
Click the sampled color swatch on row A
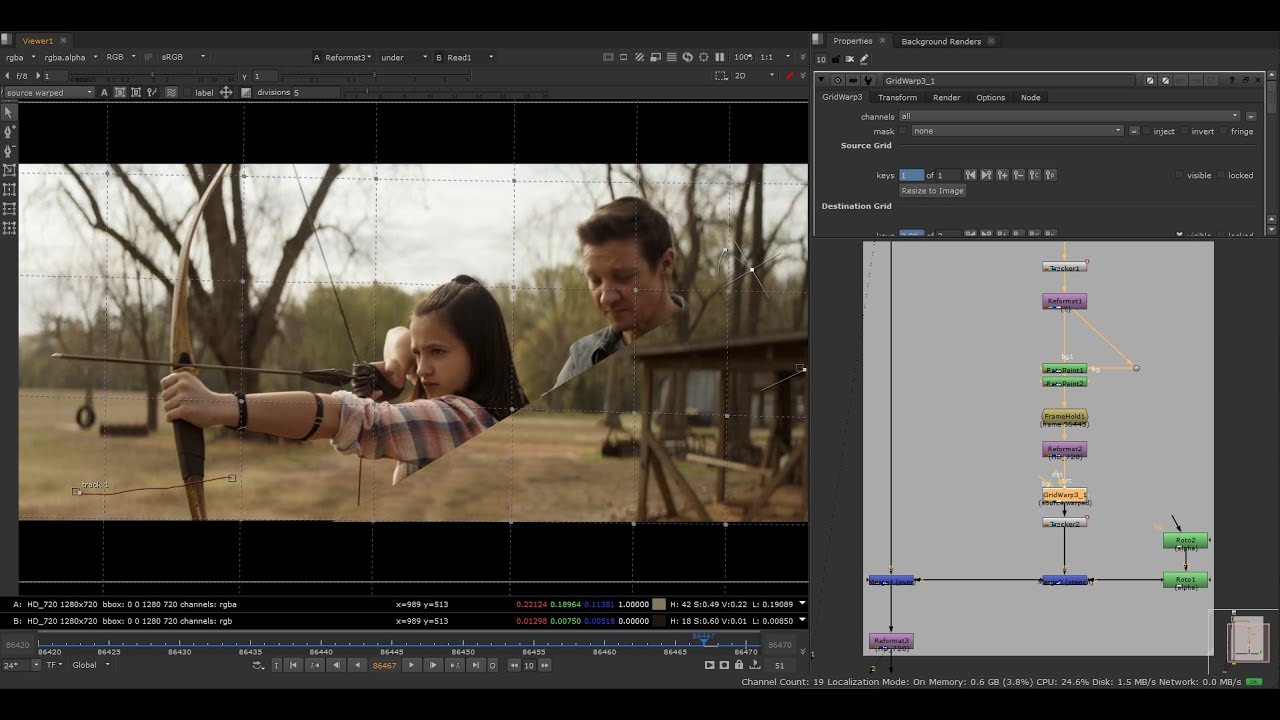click(x=658, y=604)
